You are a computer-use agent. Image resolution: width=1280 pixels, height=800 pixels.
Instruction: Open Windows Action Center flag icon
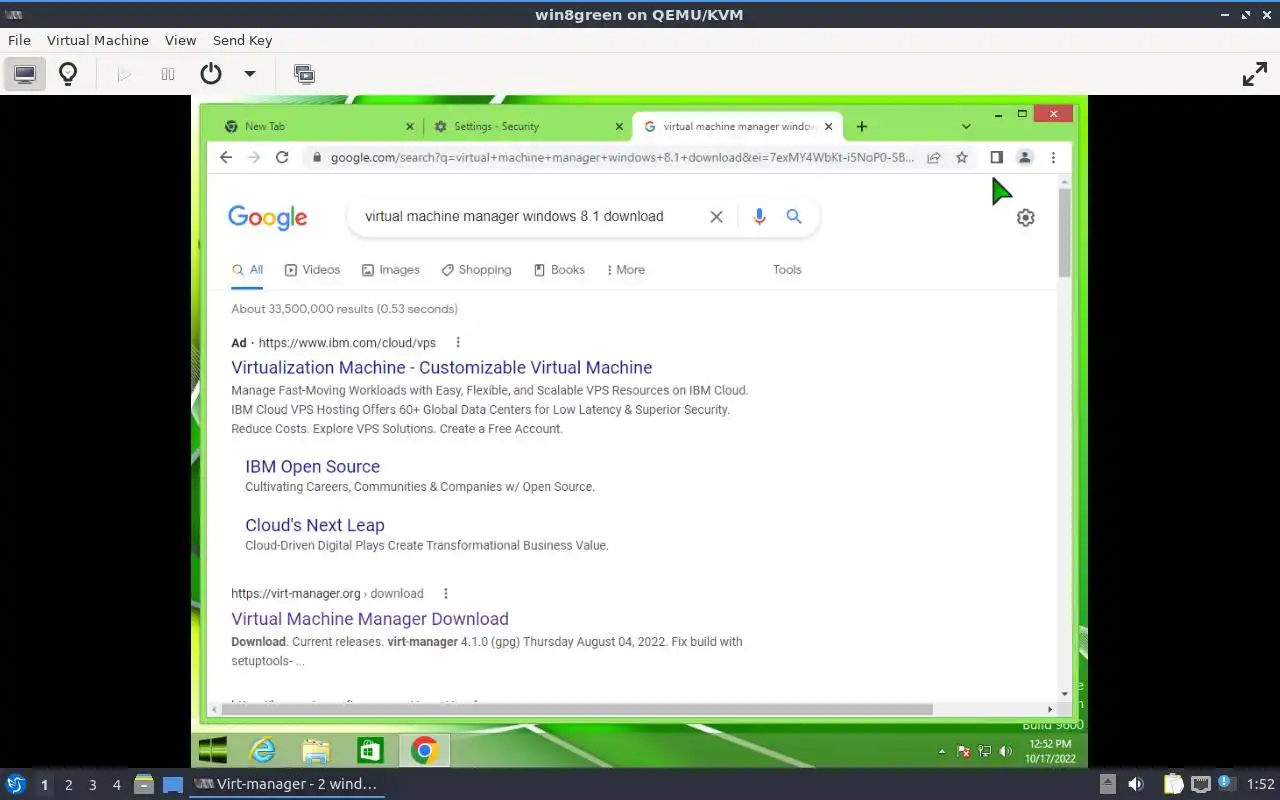(964, 751)
